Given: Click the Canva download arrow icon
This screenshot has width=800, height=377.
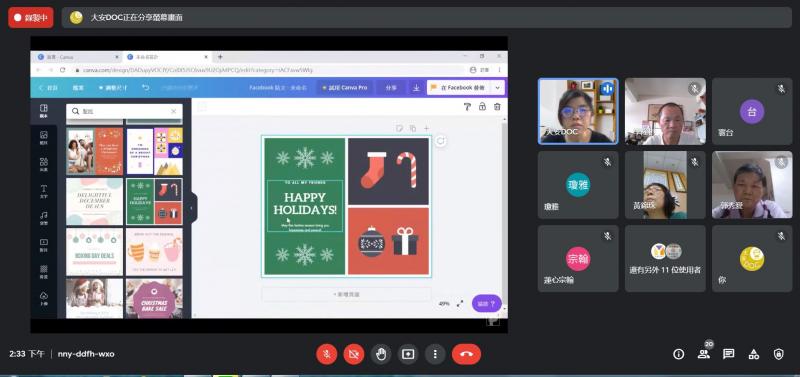Looking at the screenshot, I should (x=416, y=88).
